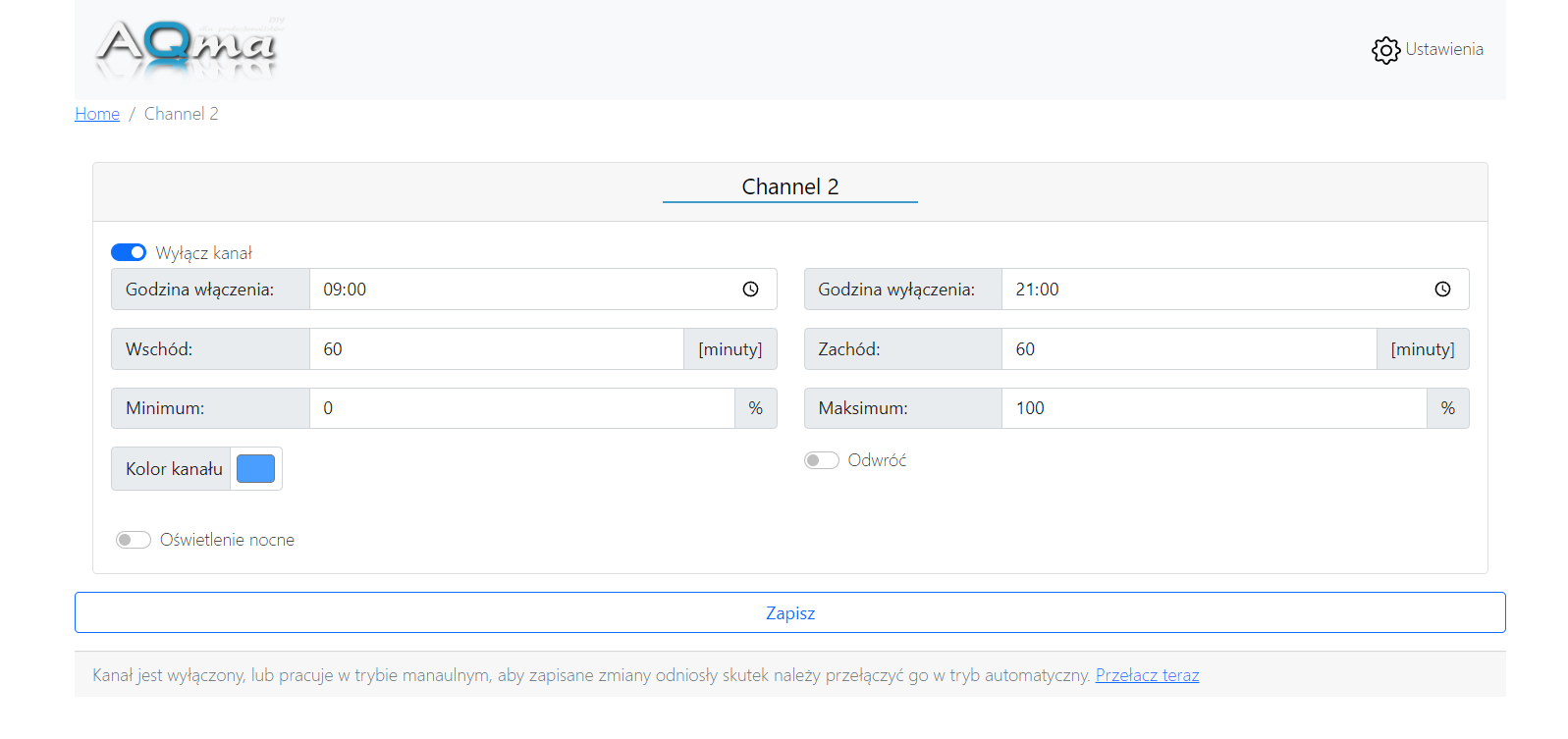Open clock picker for Godzina włączenia
The width and height of the screenshot is (1568, 739).
750,290
